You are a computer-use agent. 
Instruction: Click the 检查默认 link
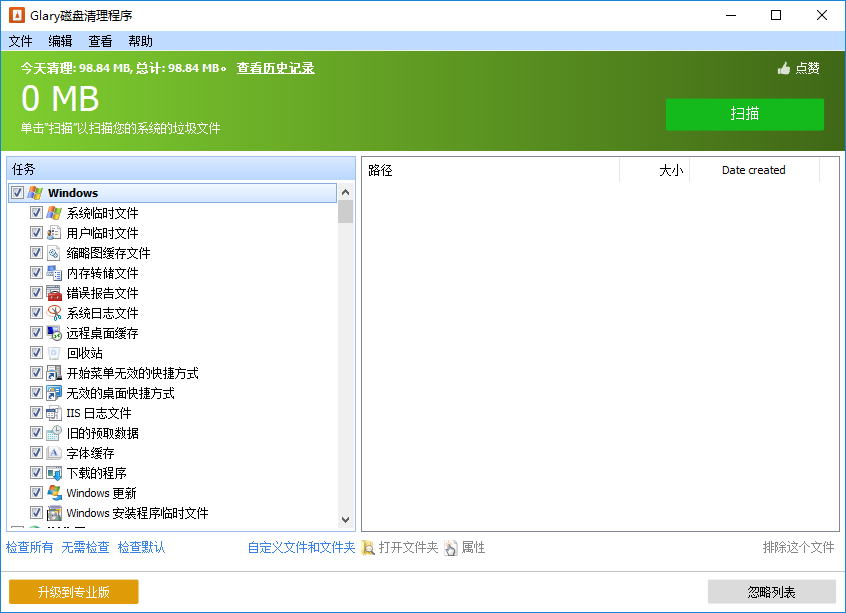click(x=141, y=547)
